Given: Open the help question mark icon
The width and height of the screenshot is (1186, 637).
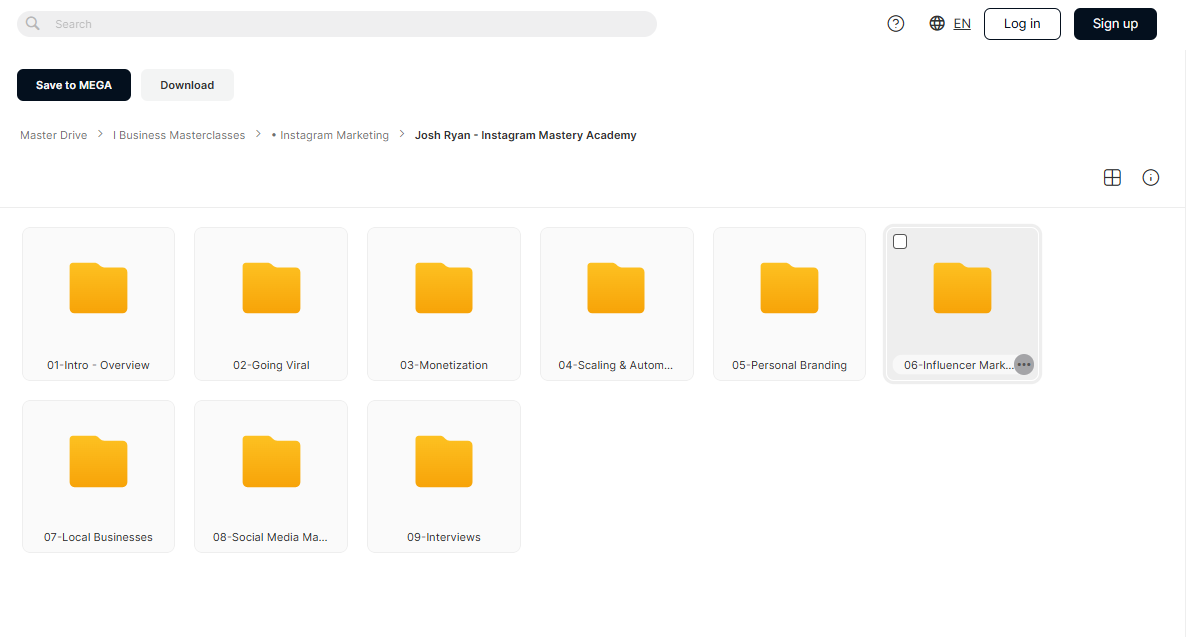Looking at the screenshot, I should pos(896,23).
